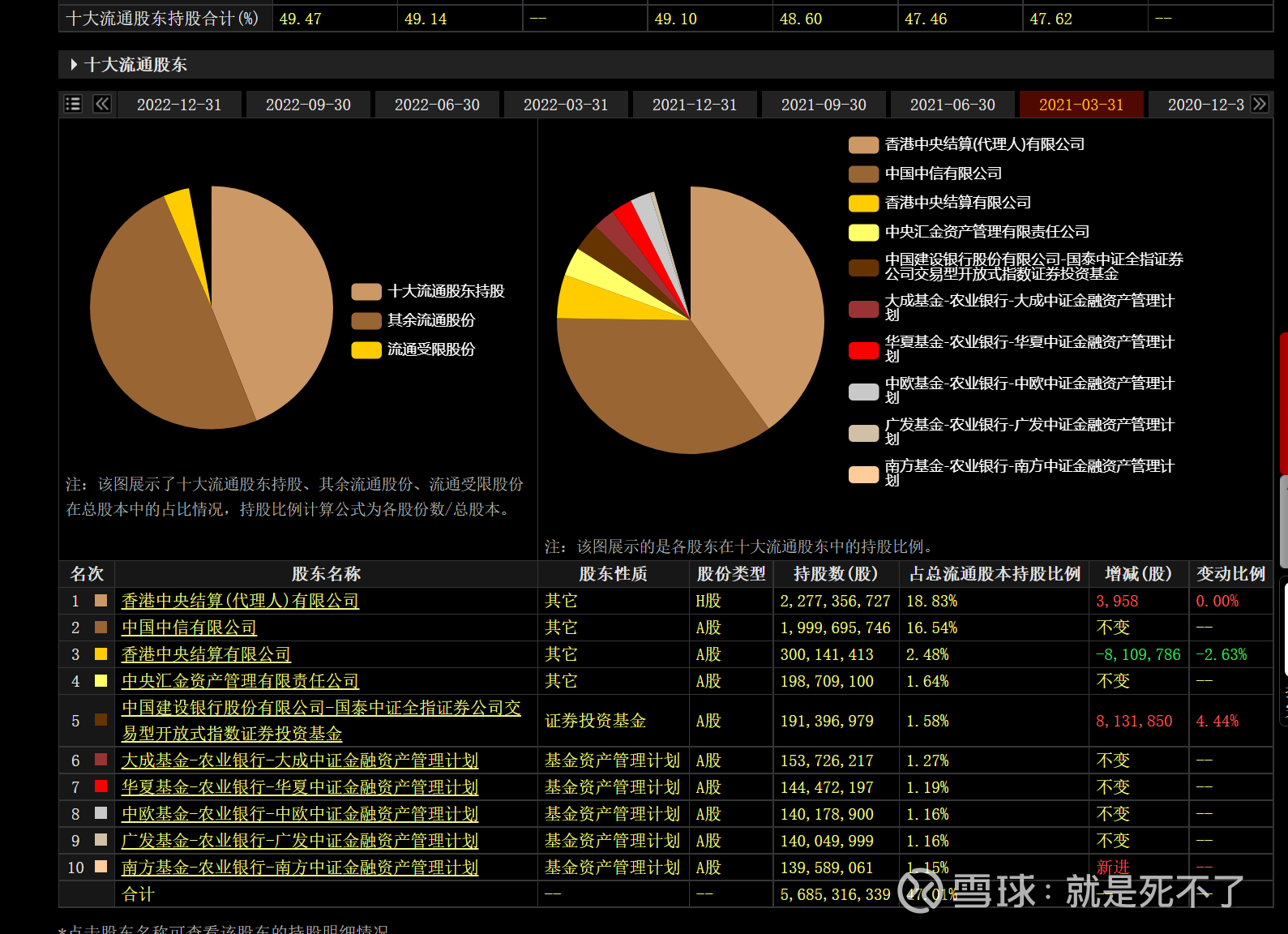Click legend swatch for 其余流通股份
The image size is (1288, 934).
[x=366, y=321]
